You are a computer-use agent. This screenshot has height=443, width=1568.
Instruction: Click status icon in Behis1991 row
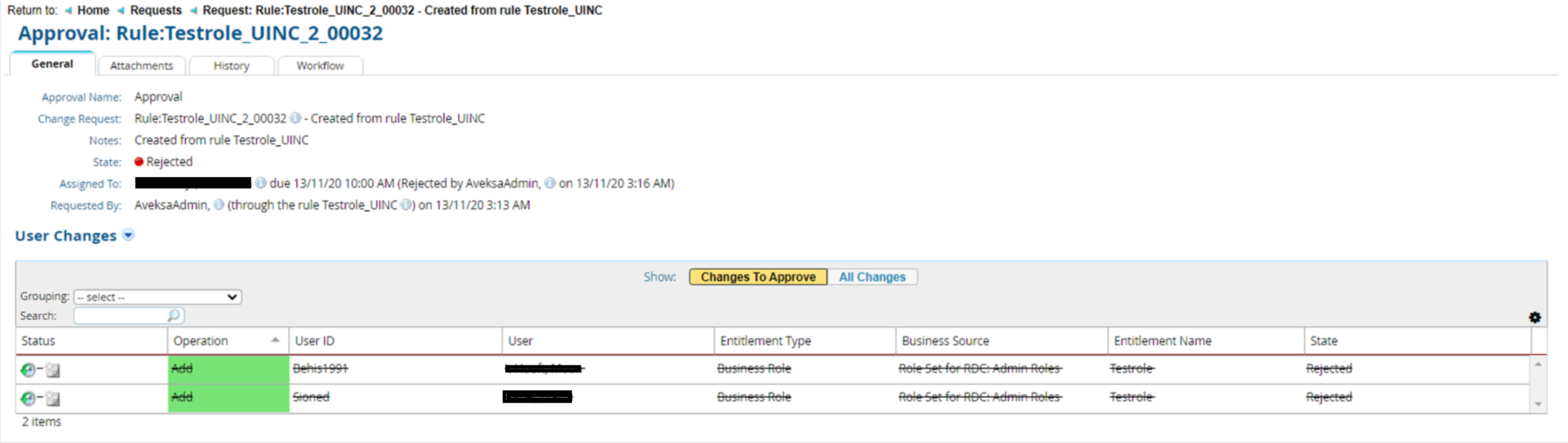tap(28, 369)
